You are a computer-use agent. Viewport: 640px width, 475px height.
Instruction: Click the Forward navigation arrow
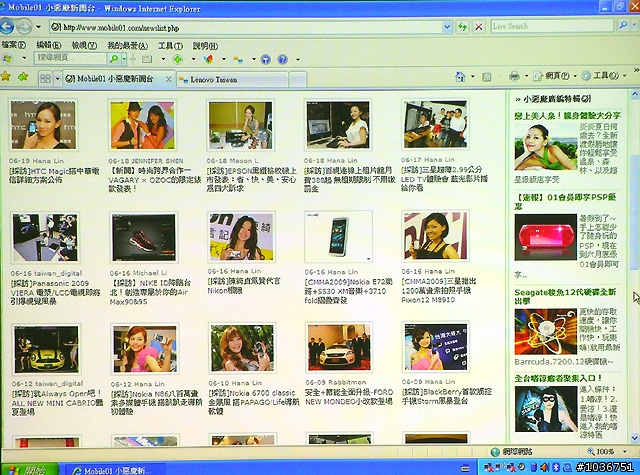24,27
